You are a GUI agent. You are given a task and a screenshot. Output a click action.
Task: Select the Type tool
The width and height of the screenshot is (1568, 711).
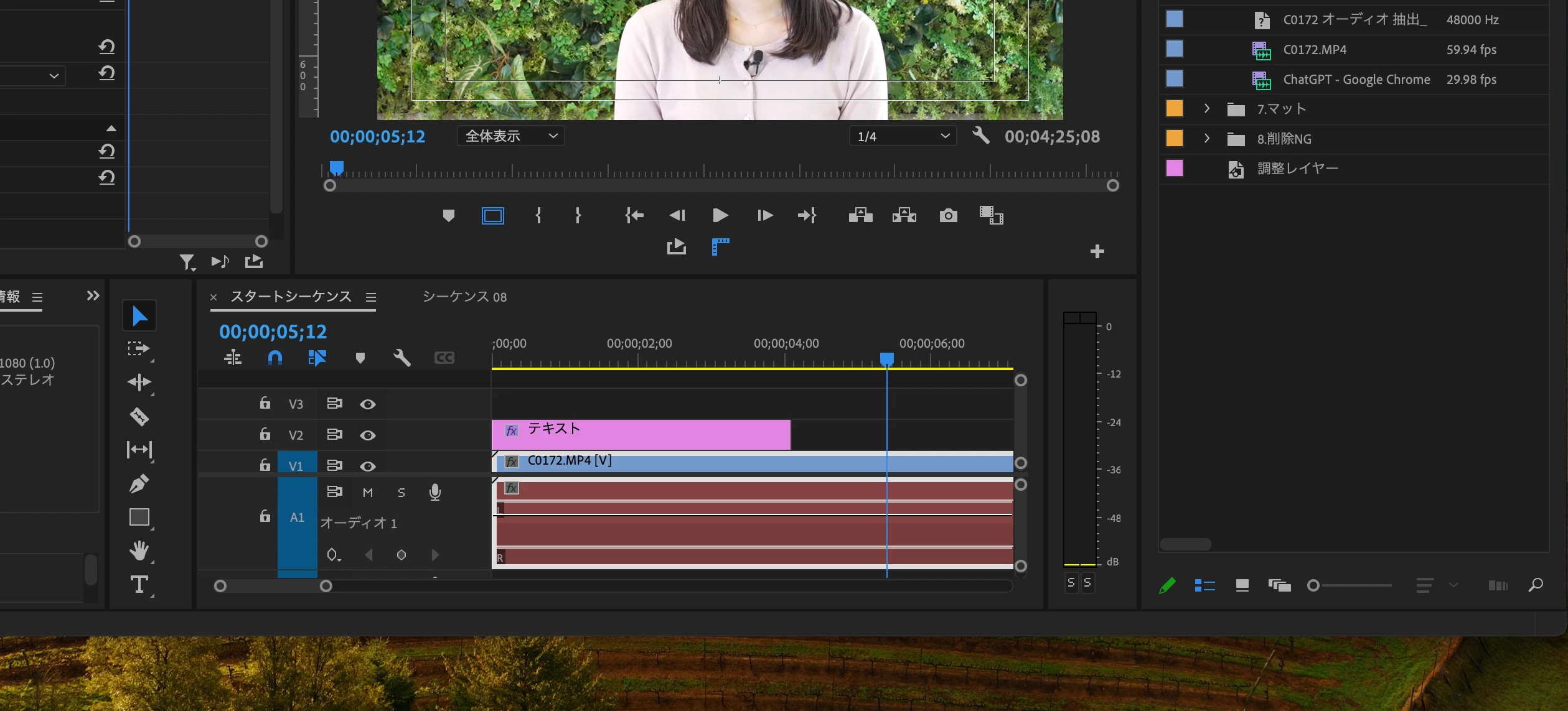(x=139, y=585)
